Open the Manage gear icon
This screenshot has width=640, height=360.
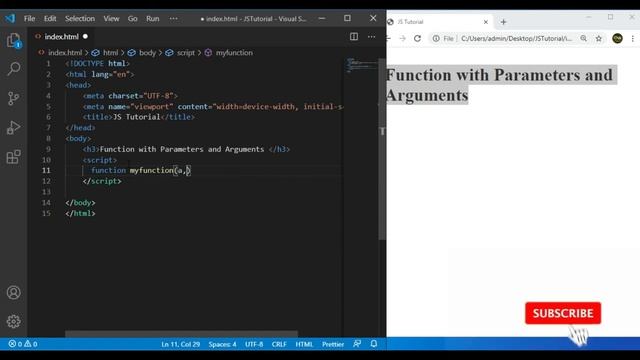13,322
